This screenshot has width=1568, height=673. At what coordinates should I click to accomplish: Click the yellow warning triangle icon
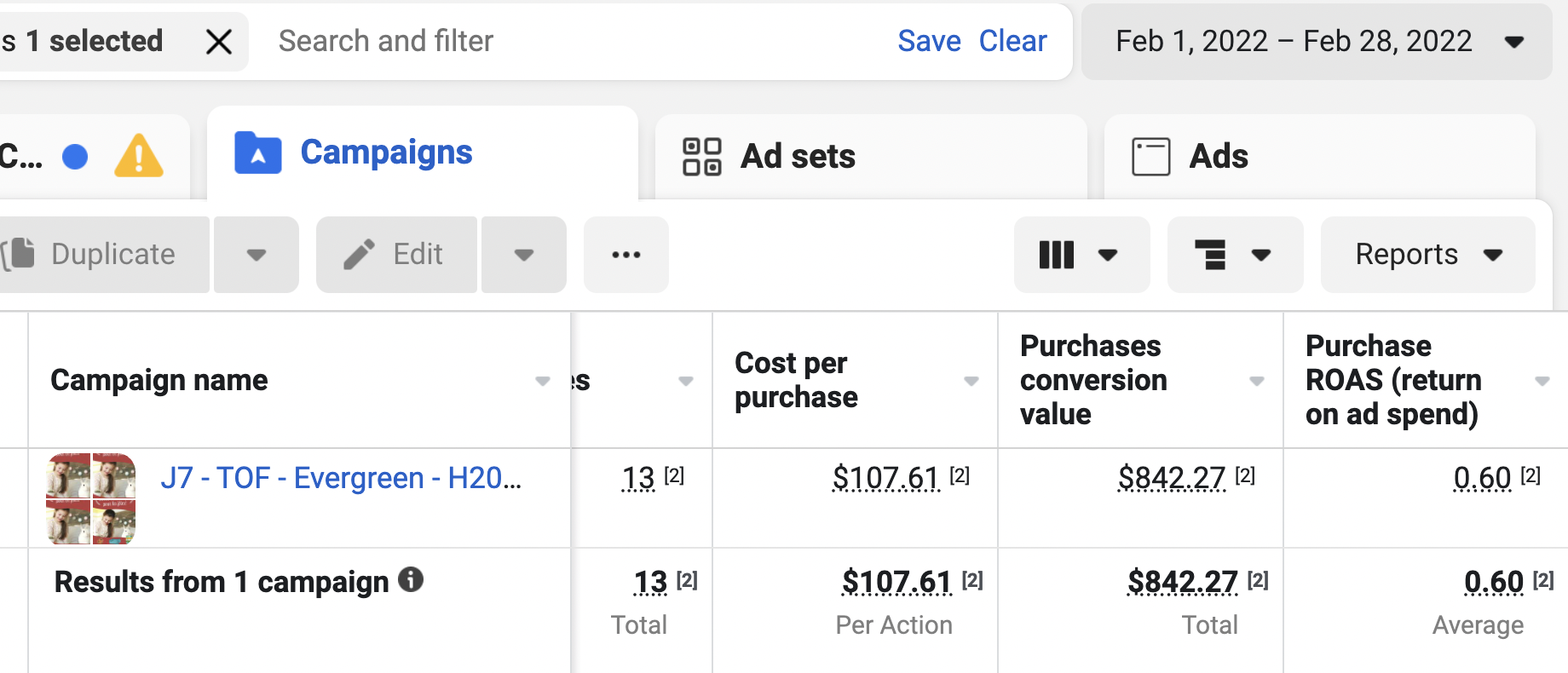pos(139,157)
